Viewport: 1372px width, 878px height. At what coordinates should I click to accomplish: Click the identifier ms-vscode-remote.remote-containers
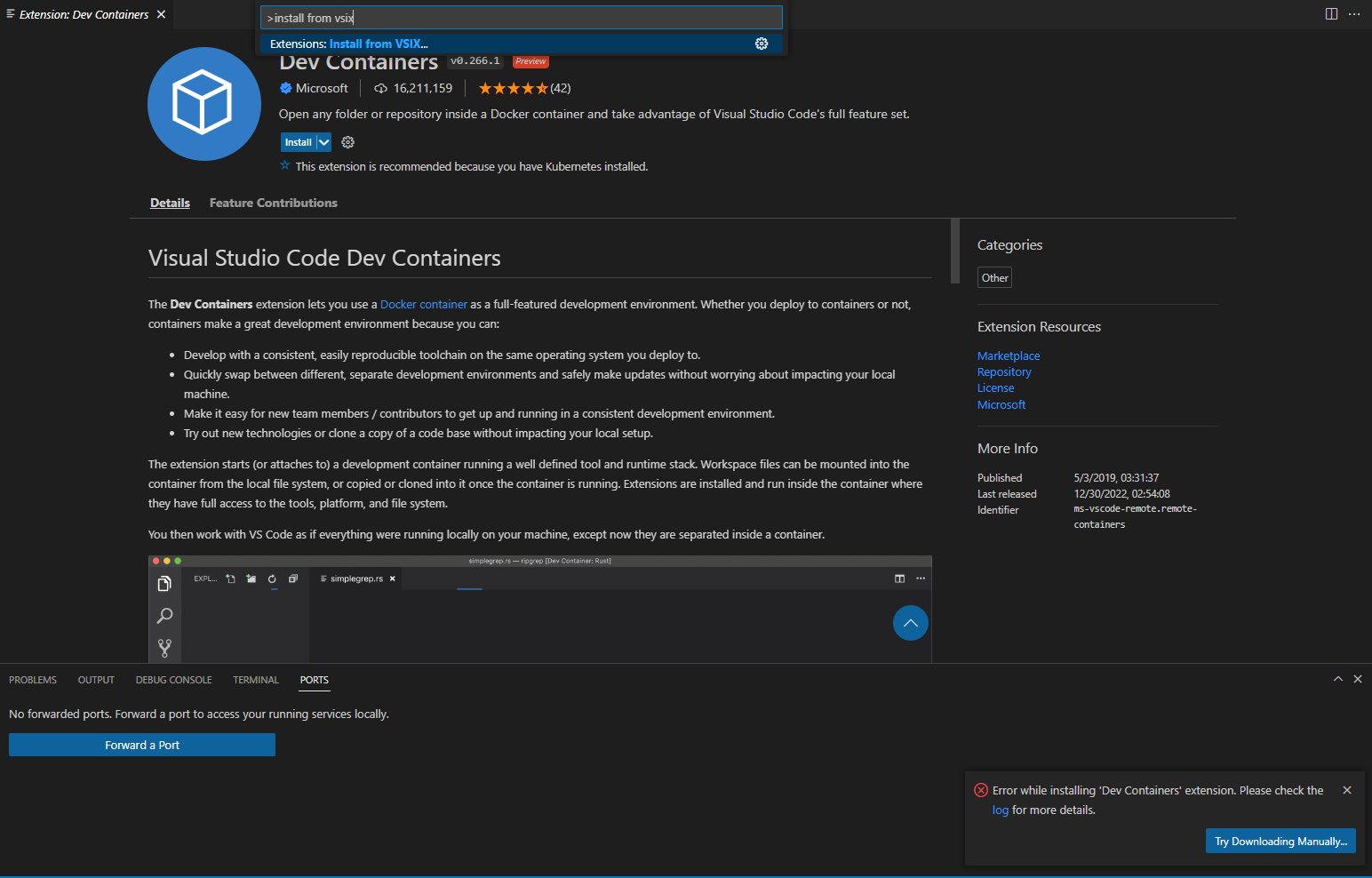click(1135, 516)
